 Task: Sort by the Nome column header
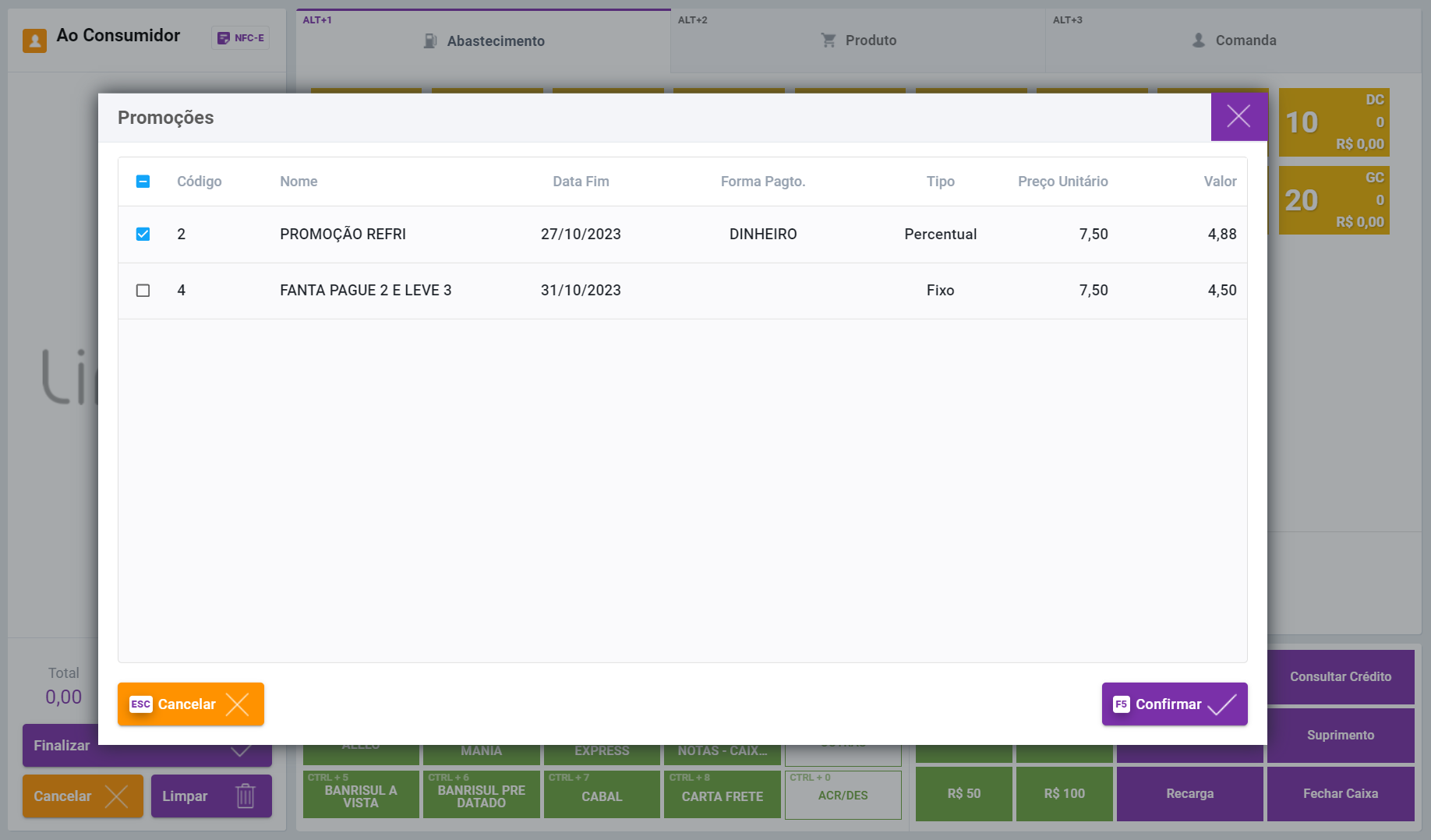point(299,182)
